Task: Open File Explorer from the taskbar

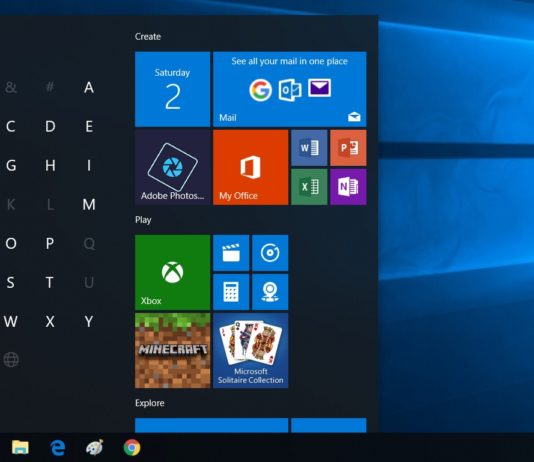Action: pos(20,447)
